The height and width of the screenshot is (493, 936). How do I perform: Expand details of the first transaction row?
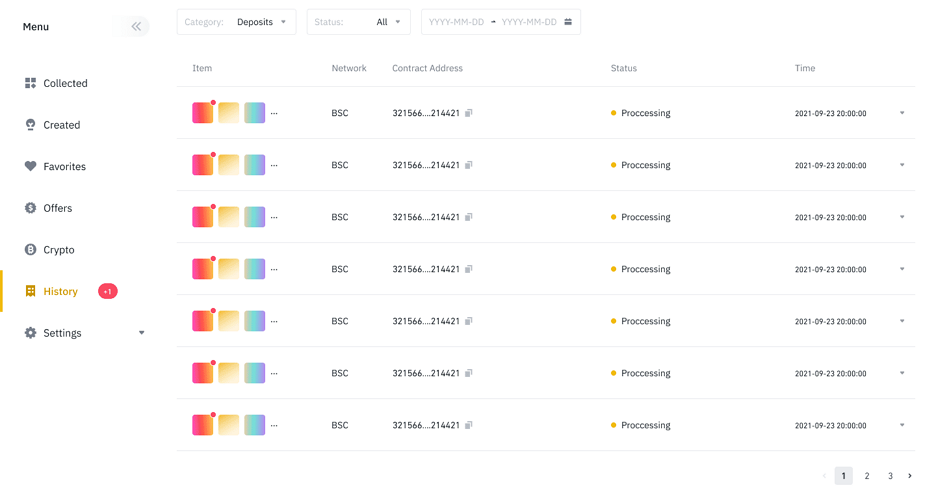(901, 113)
